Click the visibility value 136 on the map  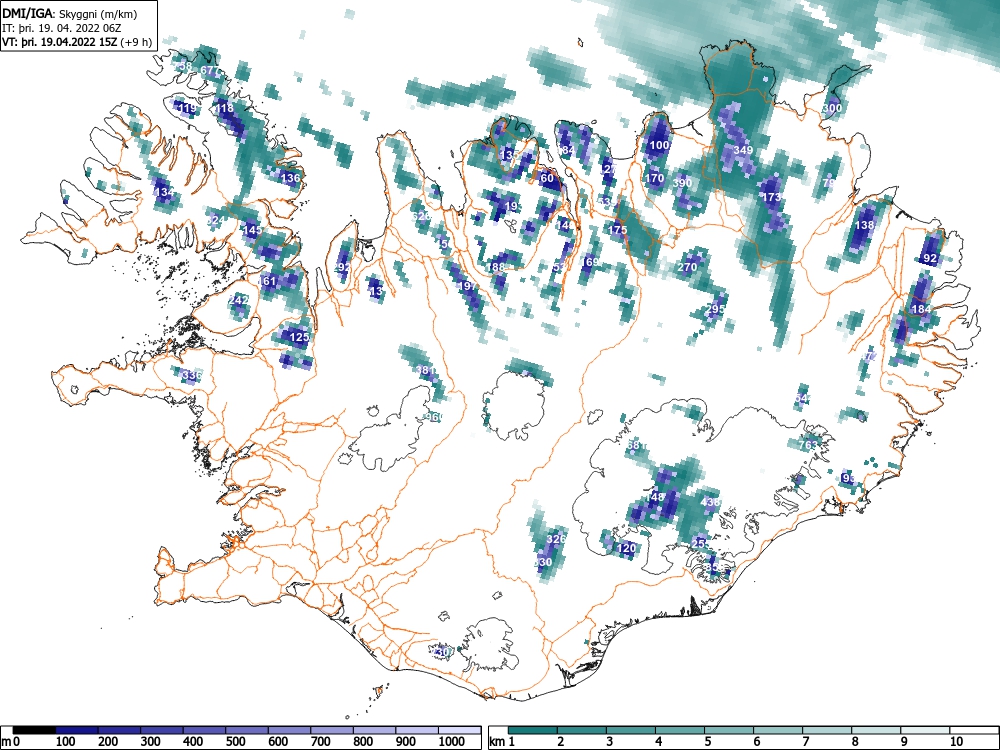290,178
